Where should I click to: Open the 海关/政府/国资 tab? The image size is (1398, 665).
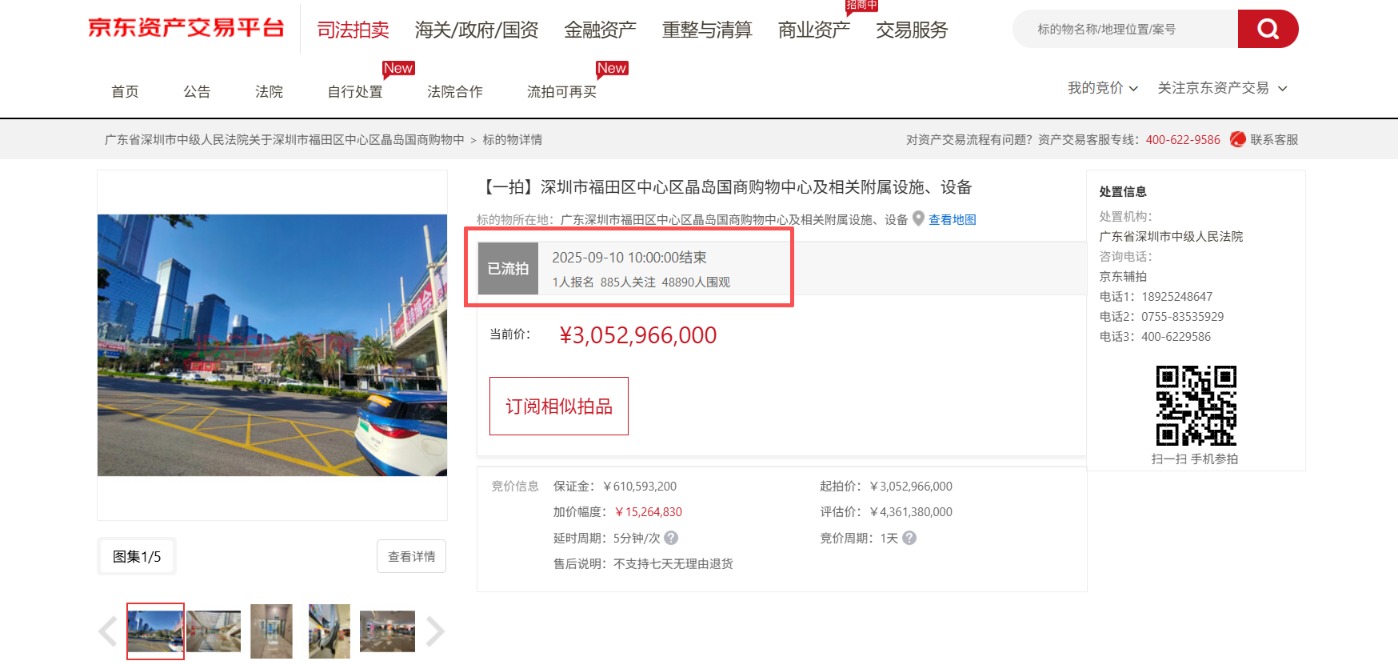[x=477, y=30]
